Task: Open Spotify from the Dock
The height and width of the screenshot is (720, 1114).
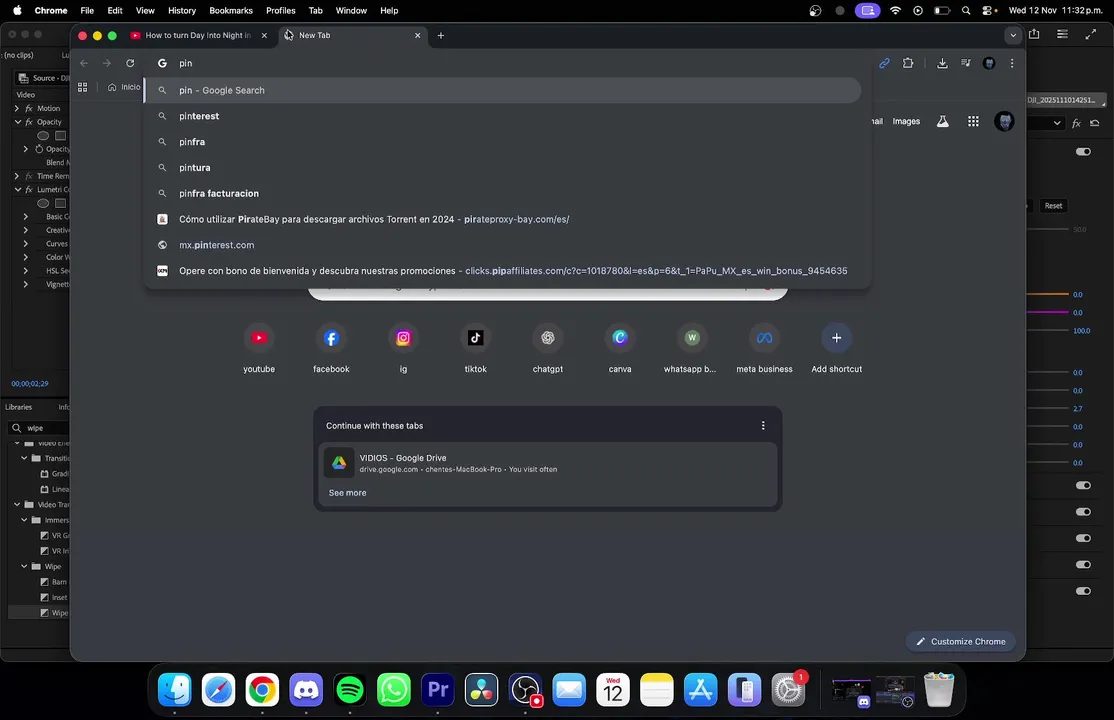Action: [x=350, y=689]
